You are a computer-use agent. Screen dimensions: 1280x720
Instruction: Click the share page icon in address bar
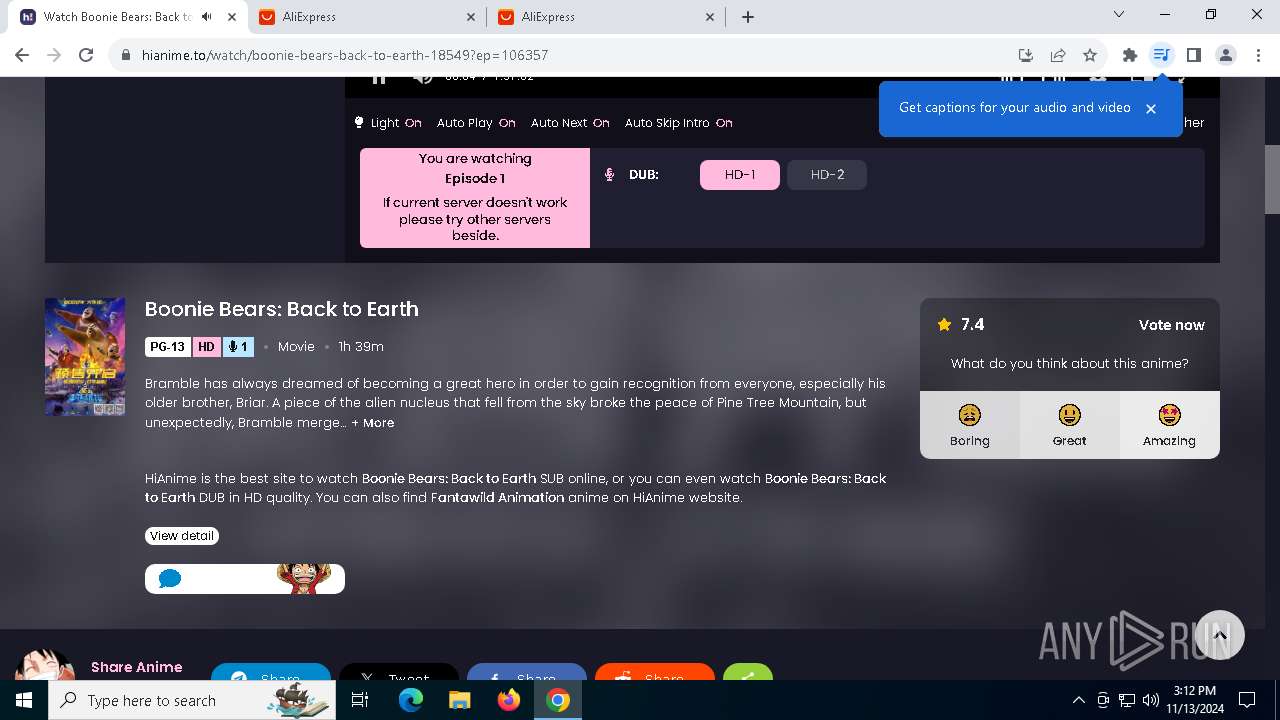tap(1058, 55)
